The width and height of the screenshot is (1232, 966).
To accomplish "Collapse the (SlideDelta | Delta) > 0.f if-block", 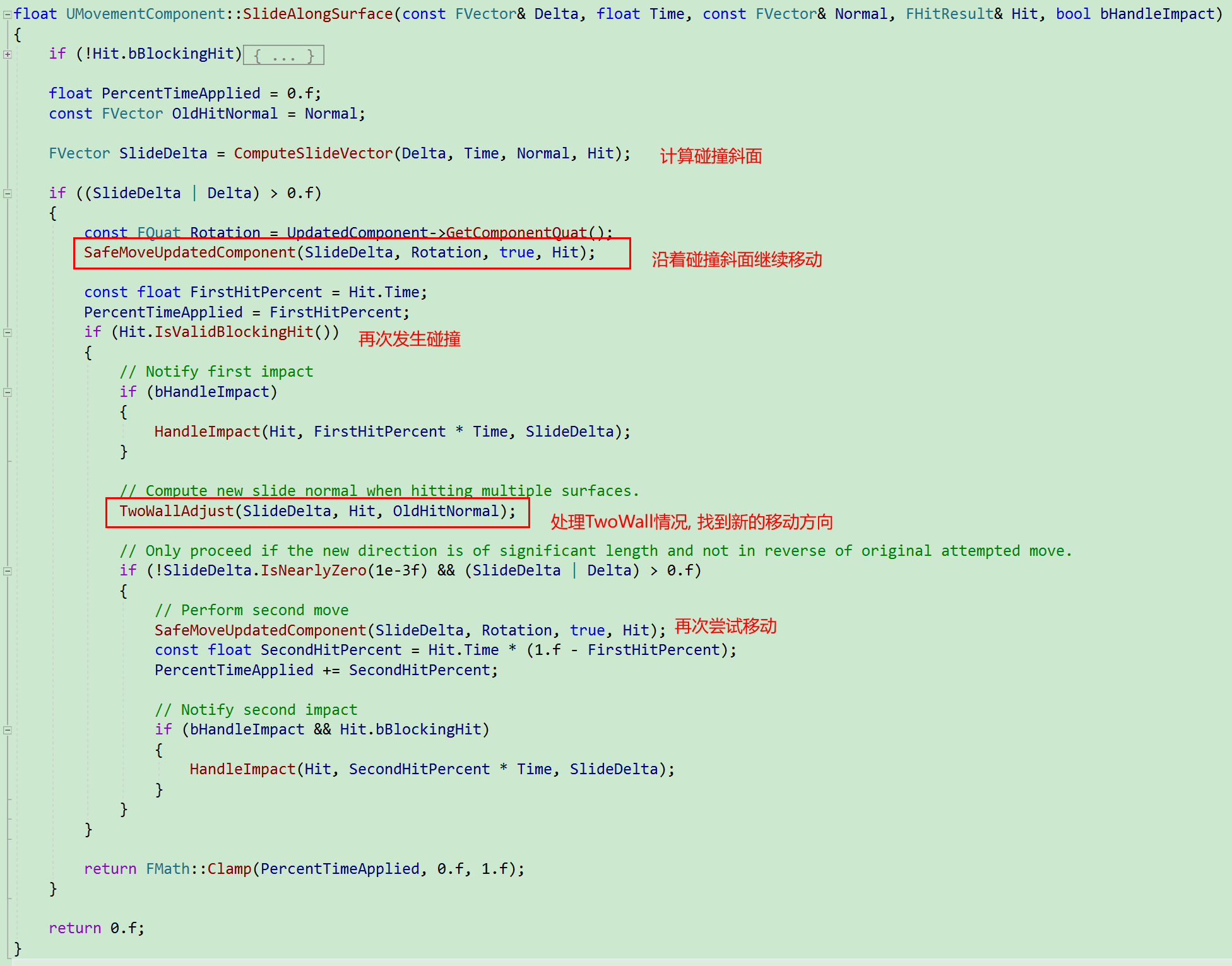I will click(7, 194).
